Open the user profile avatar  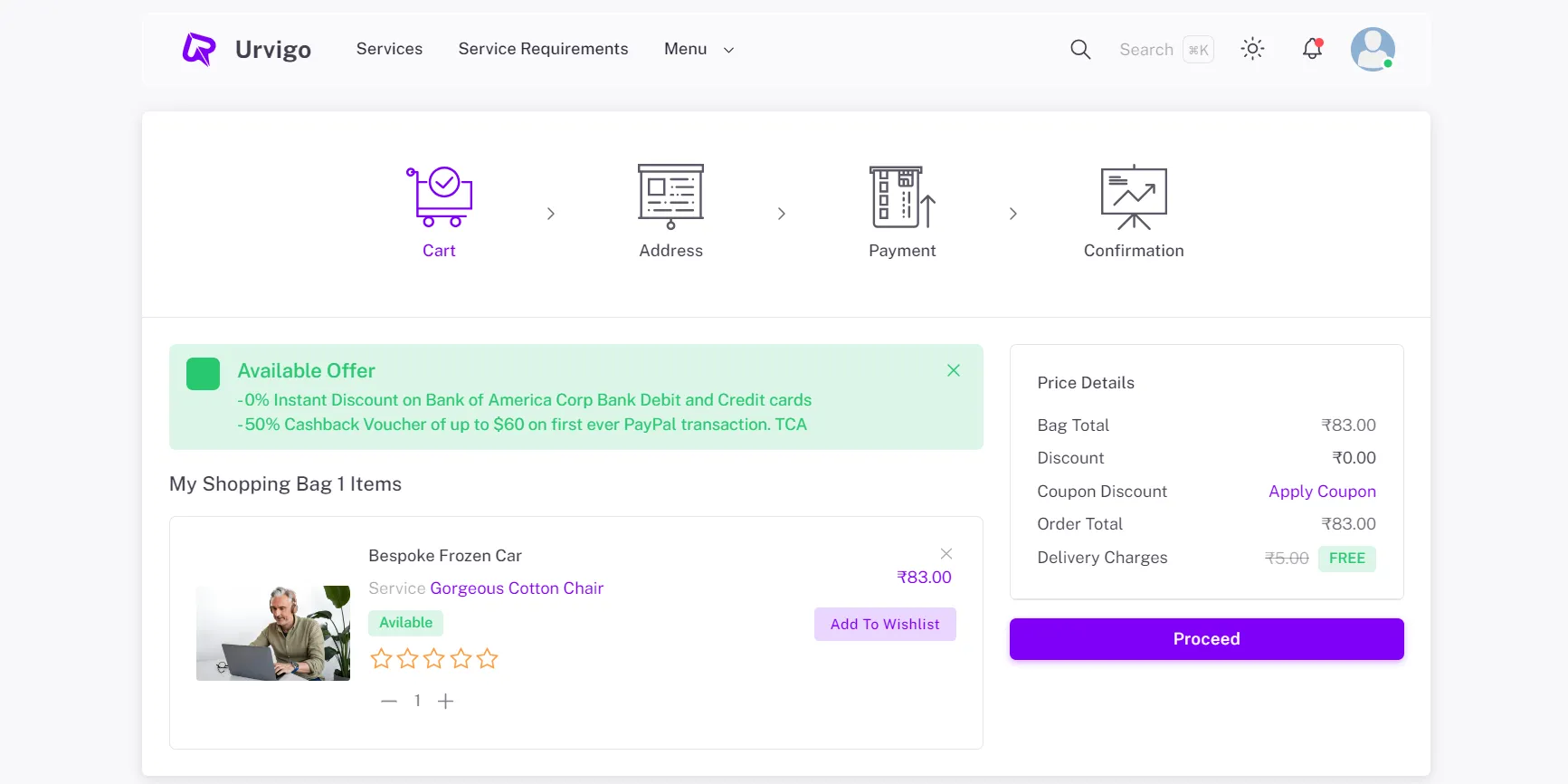[x=1372, y=49]
